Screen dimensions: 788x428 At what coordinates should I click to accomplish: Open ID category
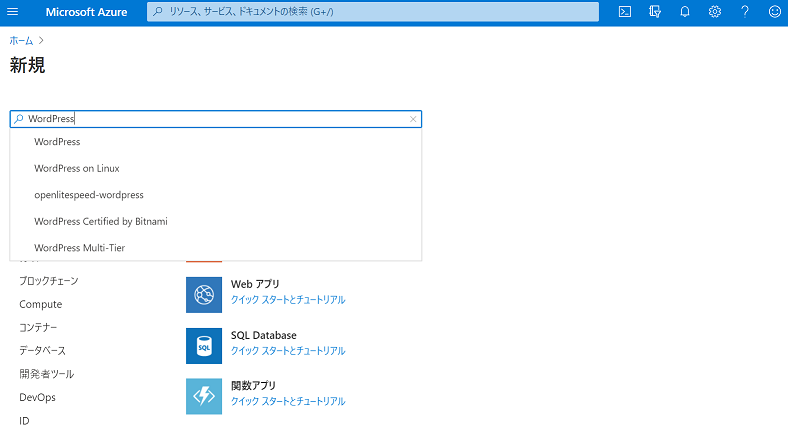[24, 421]
